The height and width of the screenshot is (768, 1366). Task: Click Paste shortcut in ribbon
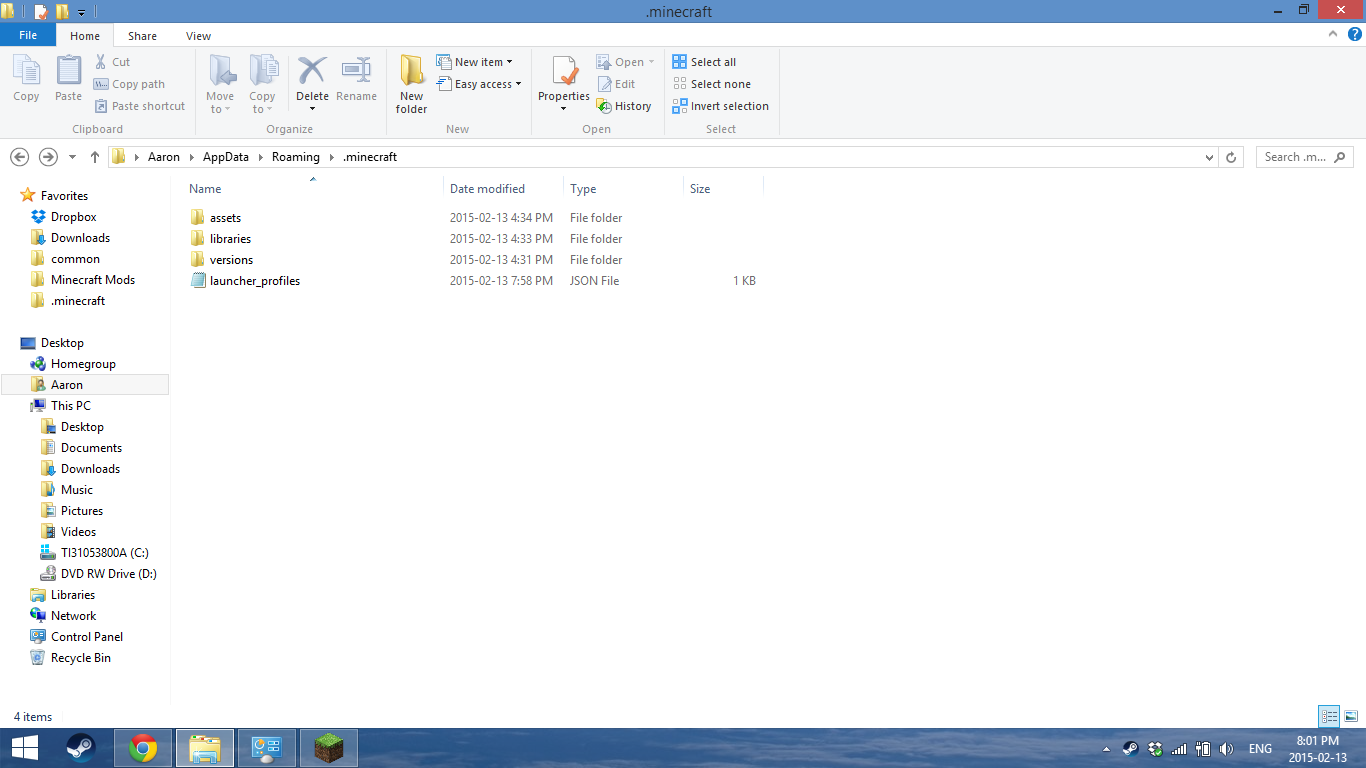point(140,106)
